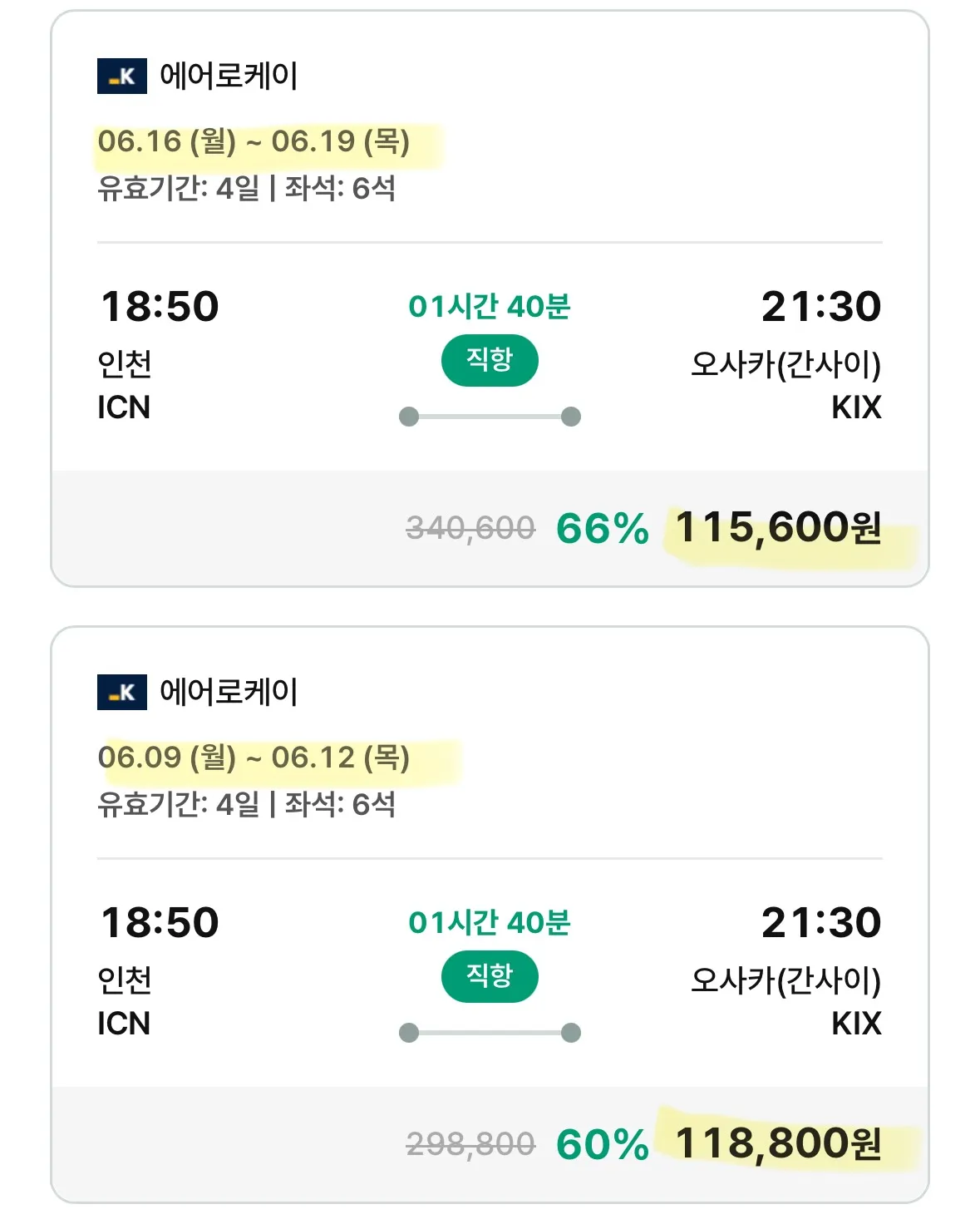Select the 06.09 ~ 06.12 date range
Image resolution: width=980 pixels, height=1224 pixels.
point(254,758)
